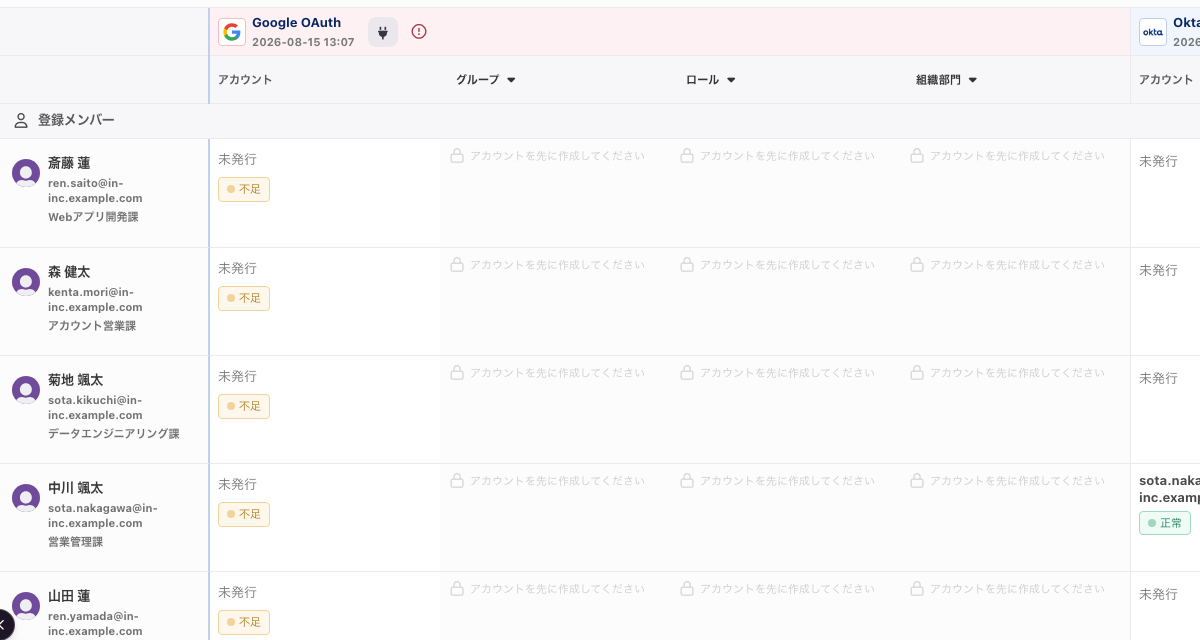This screenshot has height=640, width=1200.
Task: Click the lock icon in 斎藤 蓮's グループ cell
Action: (457, 156)
